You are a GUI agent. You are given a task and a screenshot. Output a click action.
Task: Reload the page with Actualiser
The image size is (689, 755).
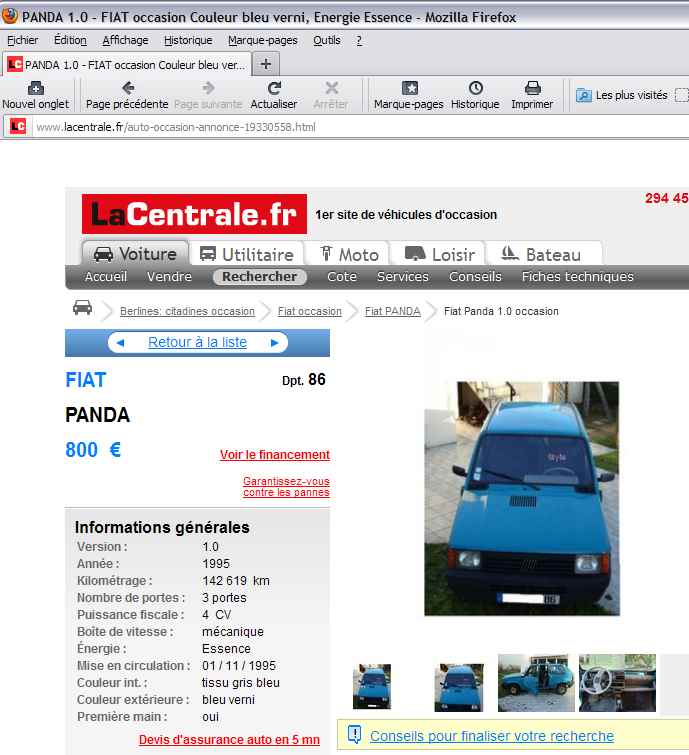click(273, 95)
